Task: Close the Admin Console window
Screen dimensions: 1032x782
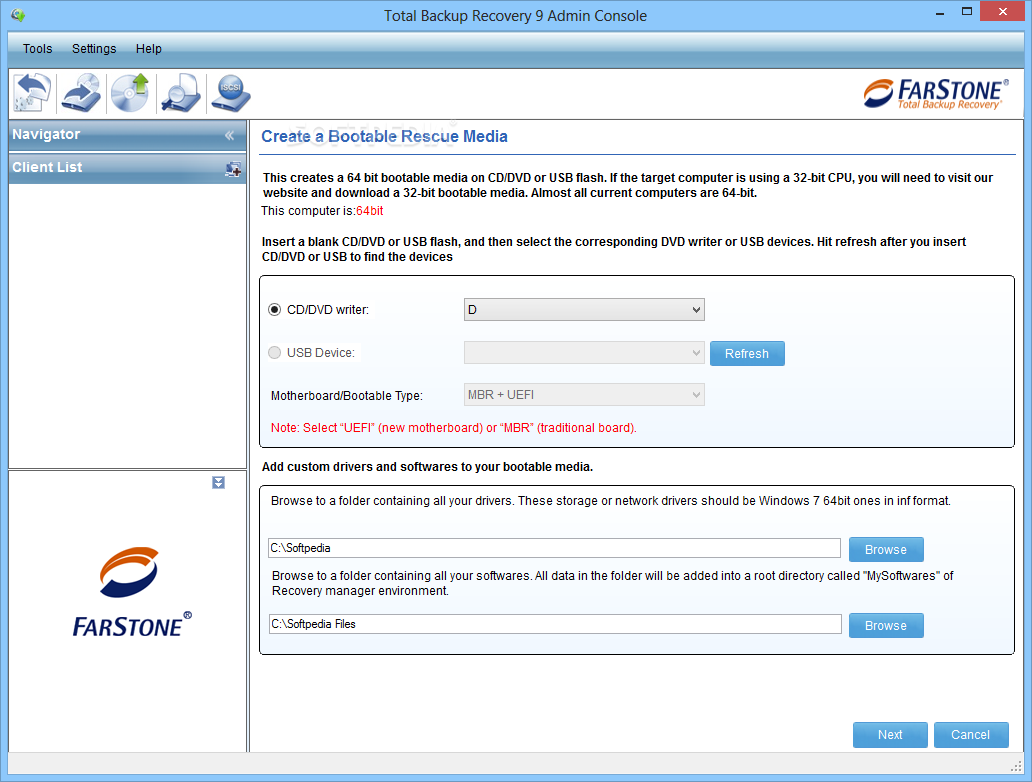Action: [1002, 12]
